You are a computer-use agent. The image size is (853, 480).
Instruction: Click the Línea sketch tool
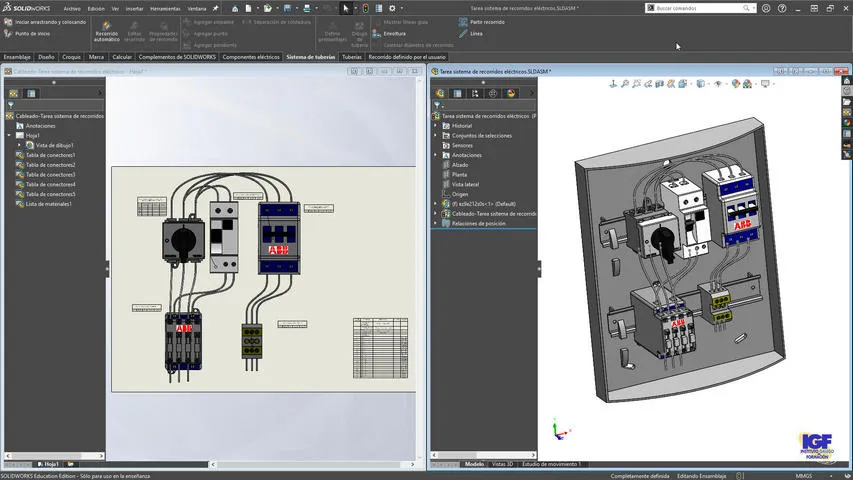(471, 34)
